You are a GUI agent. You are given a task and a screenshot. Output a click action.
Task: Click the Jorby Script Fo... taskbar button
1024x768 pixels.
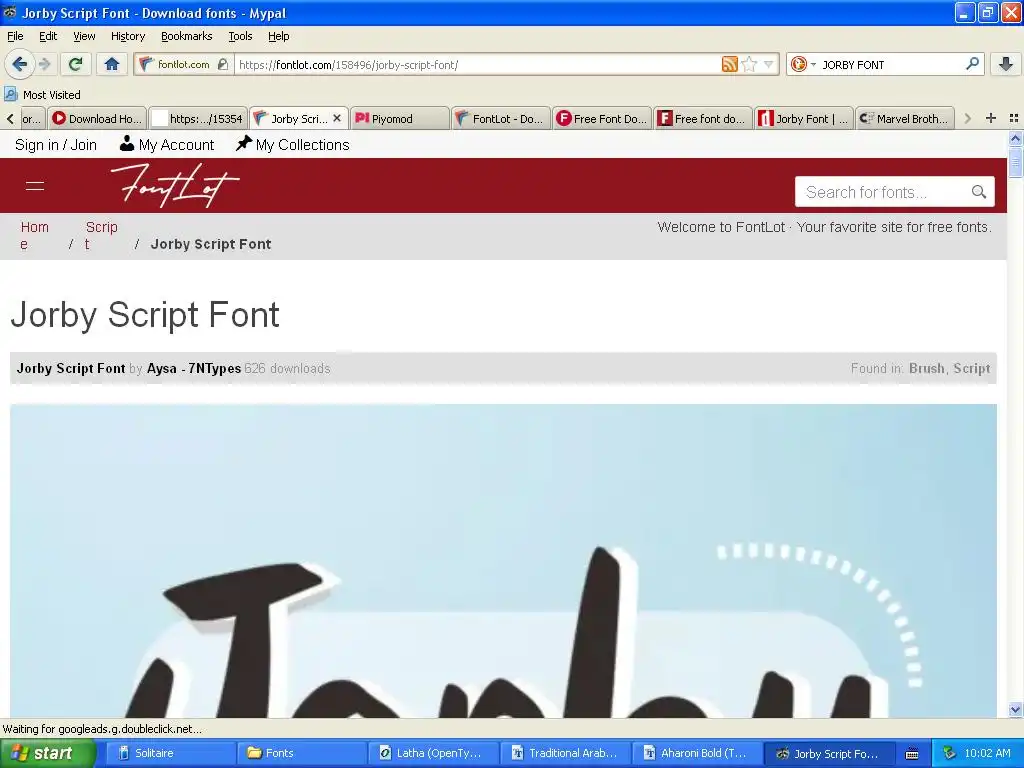[x=829, y=753]
